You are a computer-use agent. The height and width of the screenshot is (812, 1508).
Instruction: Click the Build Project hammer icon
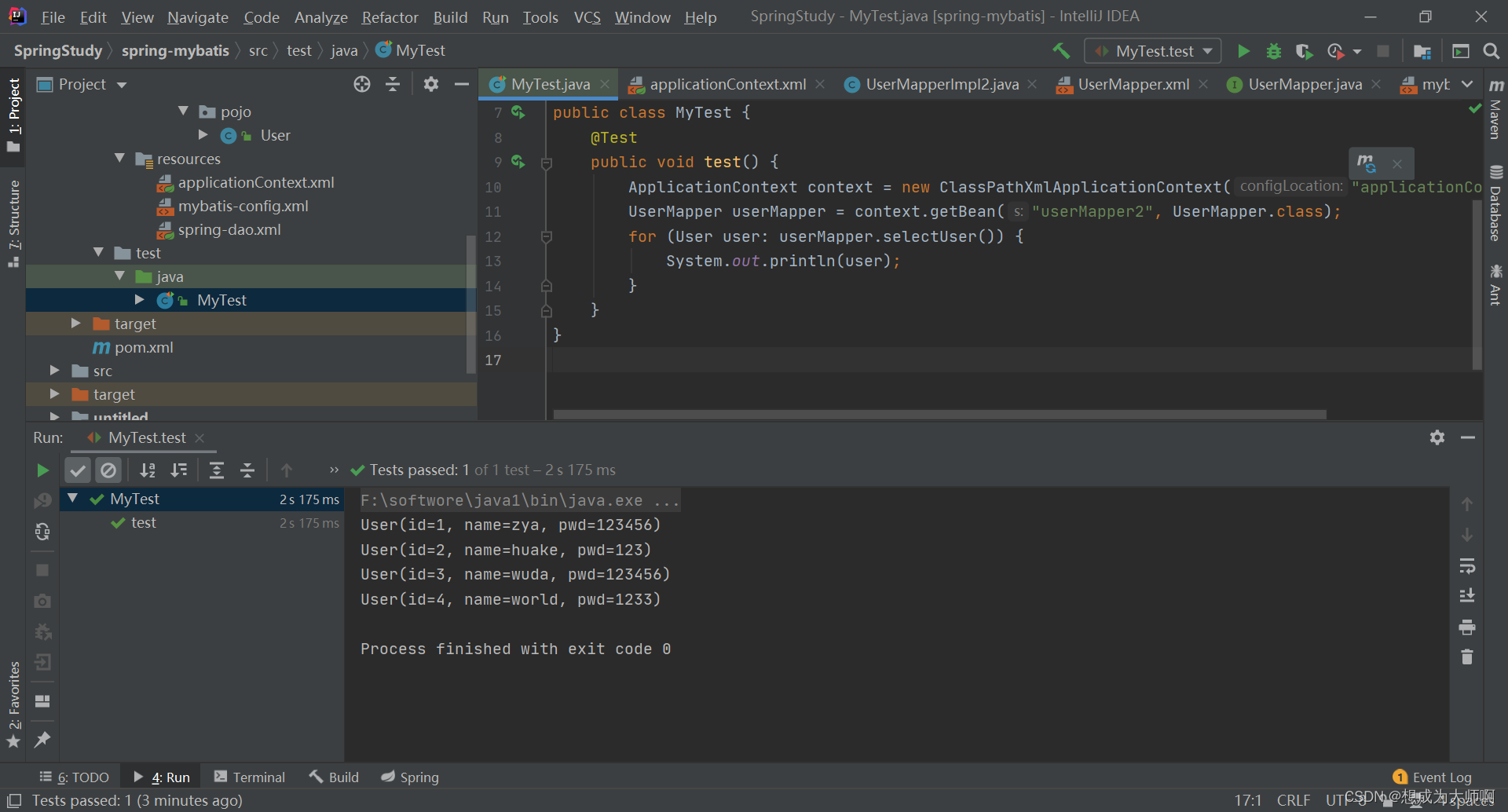[x=1061, y=51]
